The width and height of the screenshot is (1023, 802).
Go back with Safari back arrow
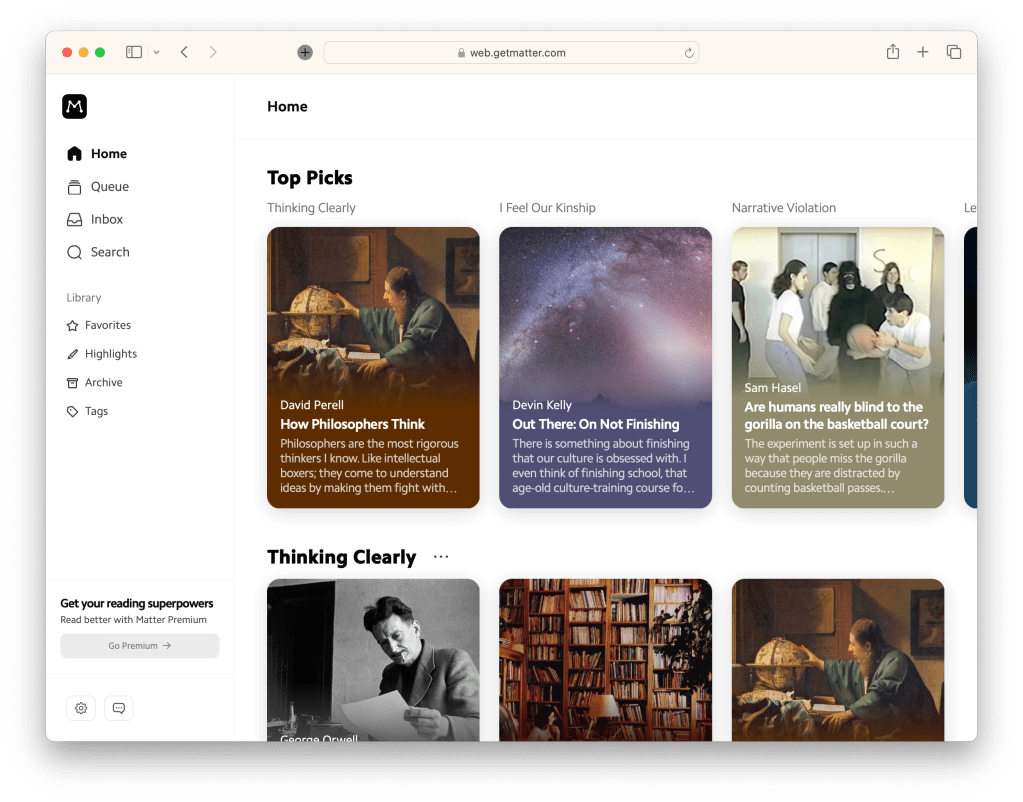[x=184, y=52]
